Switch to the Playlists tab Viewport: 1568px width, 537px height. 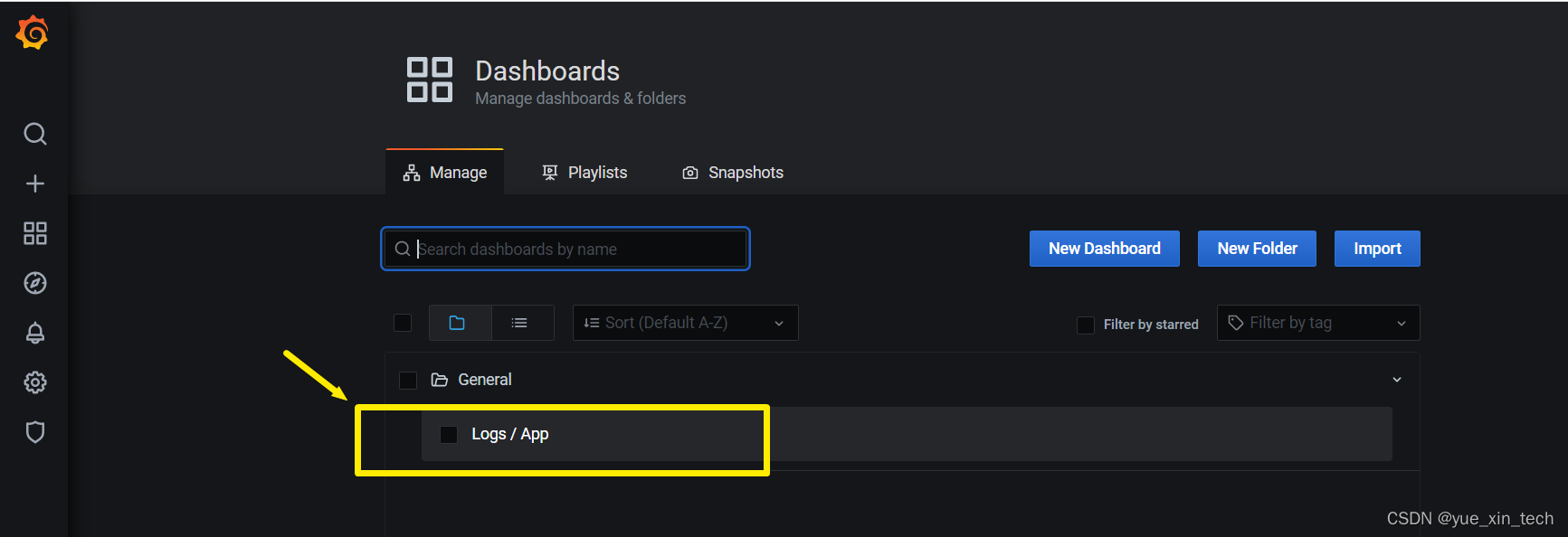coord(584,173)
